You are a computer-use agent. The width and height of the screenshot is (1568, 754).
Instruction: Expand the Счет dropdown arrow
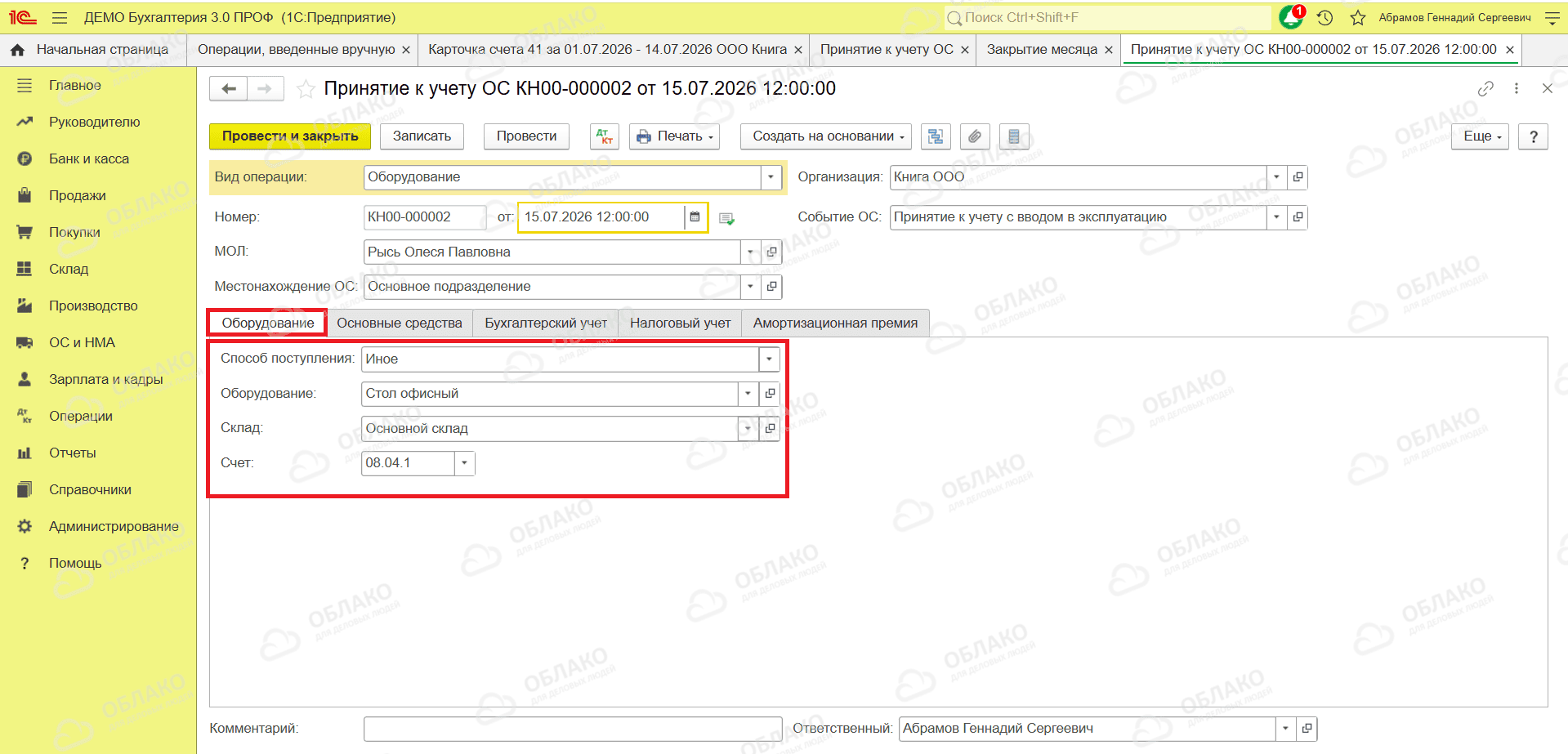click(464, 463)
